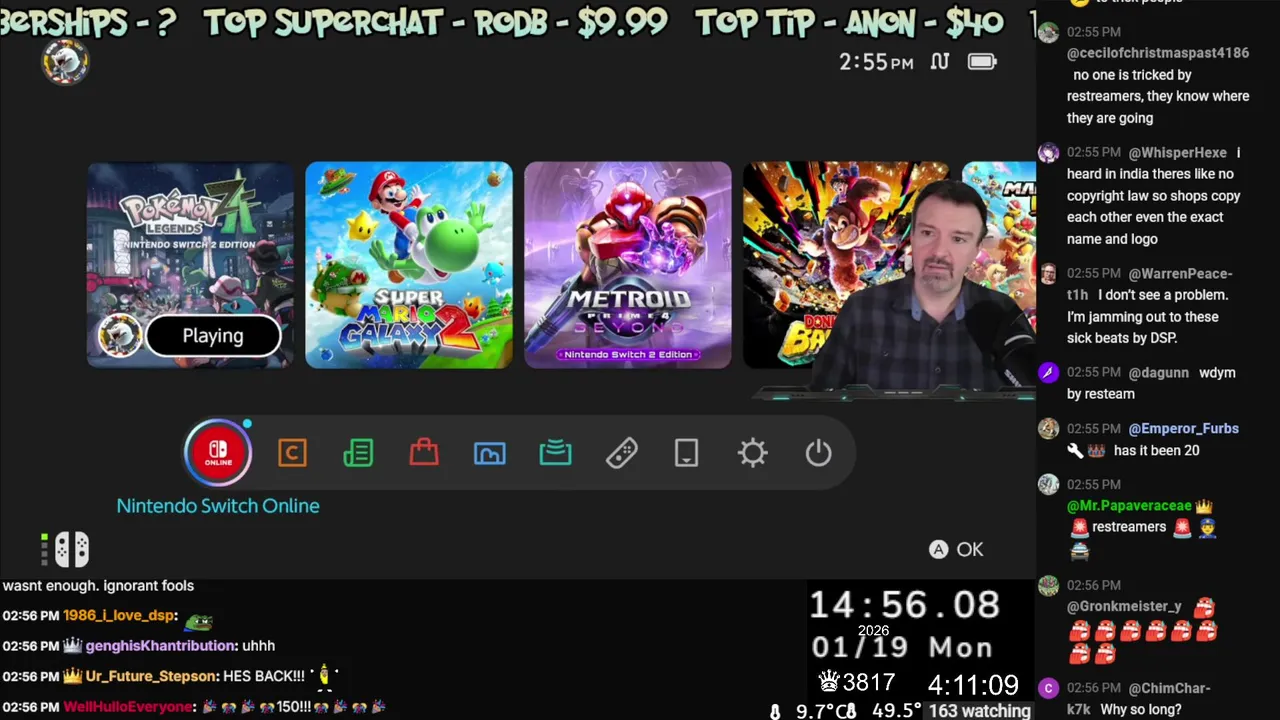
Task: Click username @WhisperHexe in chat
Action: 1178,153
